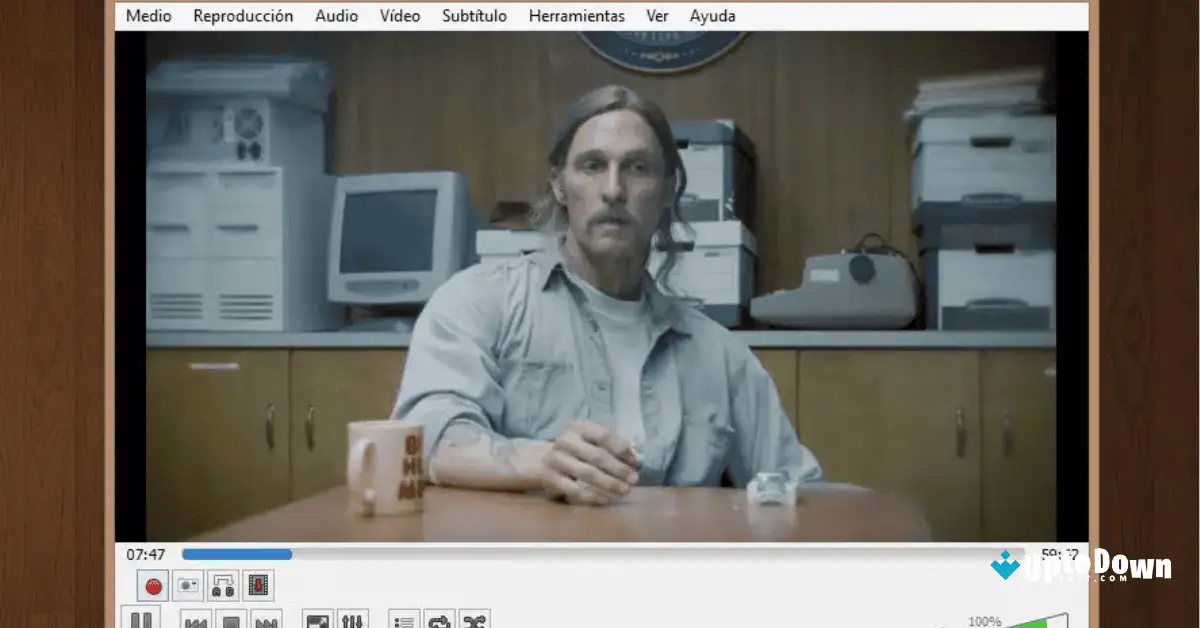Open the extended settings equalizer icon
Image resolution: width=1200 pixels, height=628 pixels.
click(x=350, y=620)
